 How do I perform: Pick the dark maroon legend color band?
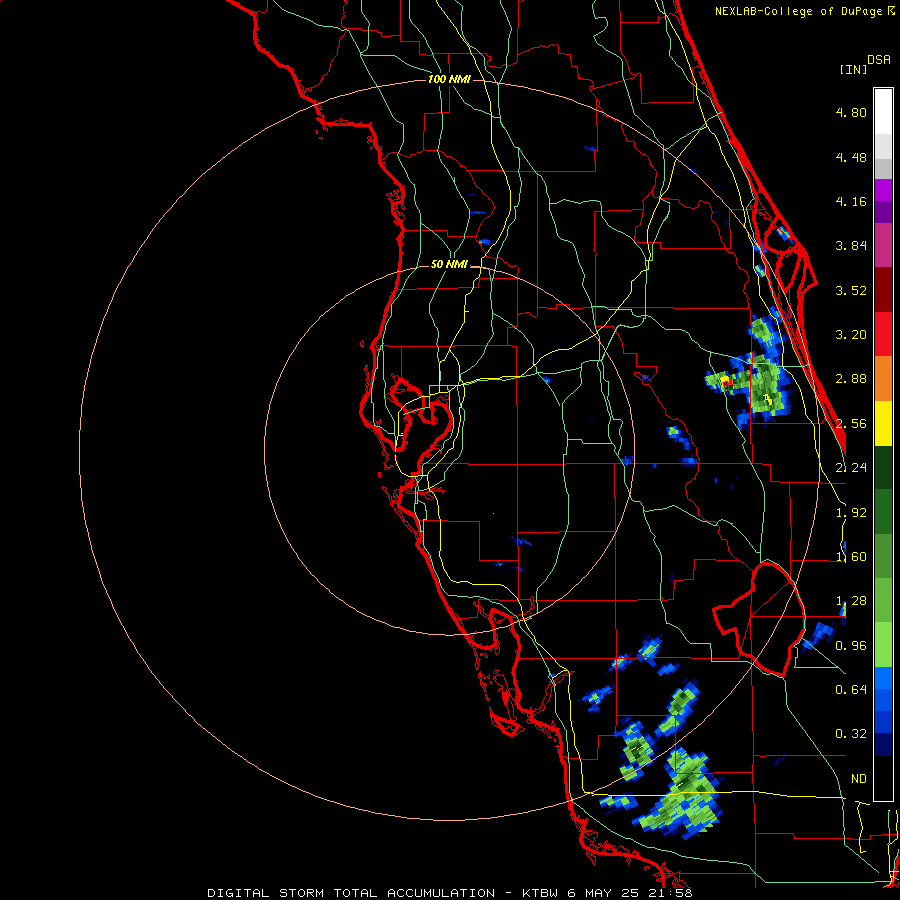[x=883, y=290]
